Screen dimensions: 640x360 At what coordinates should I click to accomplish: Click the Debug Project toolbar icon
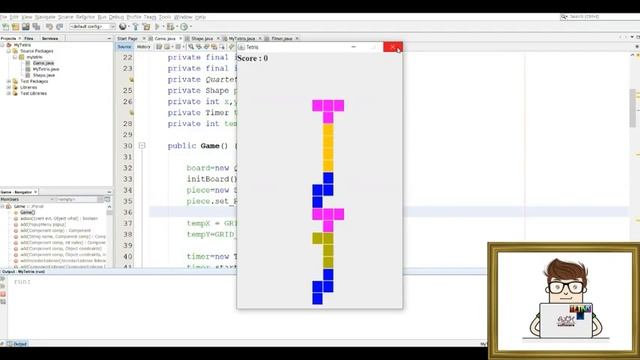click(170, 27)
